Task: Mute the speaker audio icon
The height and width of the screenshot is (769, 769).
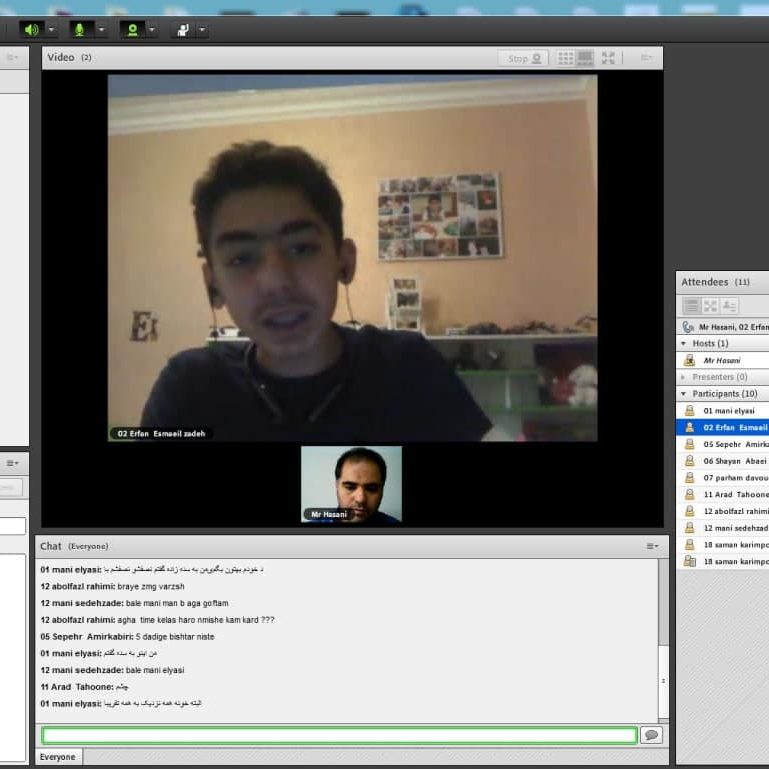Action: 31,29
